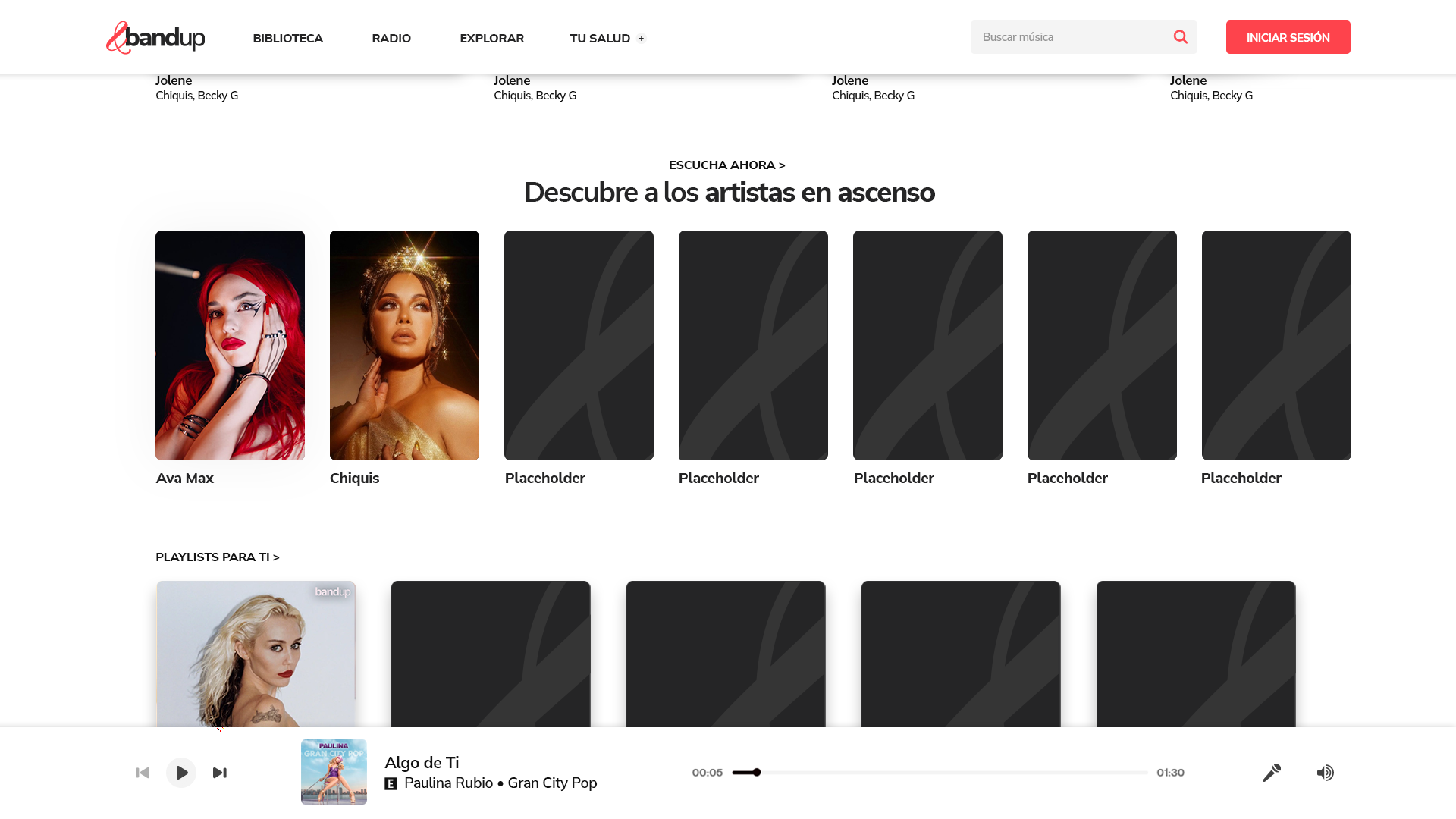Open the second playlist placeholder cover
The image size is (1456, 819).
491,654
